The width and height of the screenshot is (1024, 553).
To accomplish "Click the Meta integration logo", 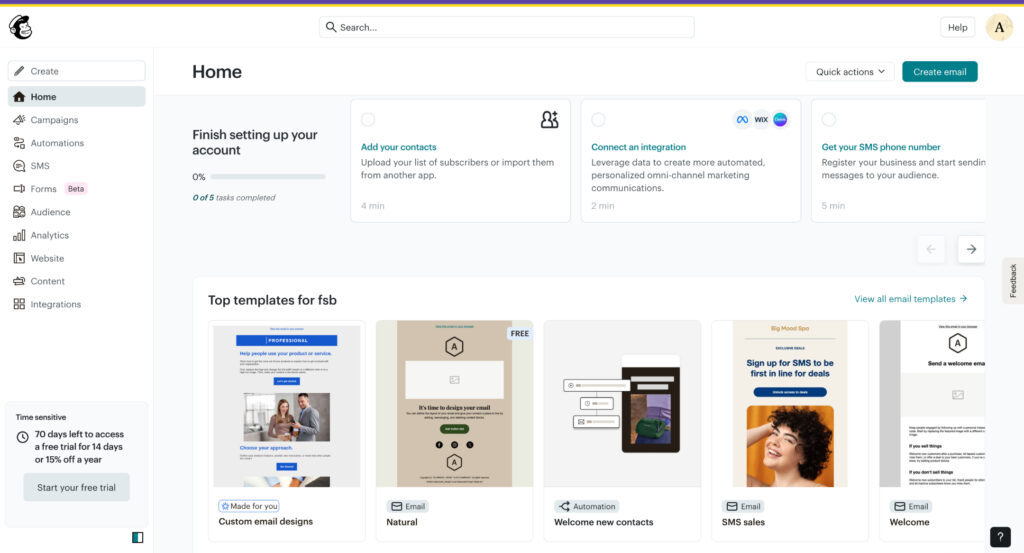I will [x=742, y=119].
